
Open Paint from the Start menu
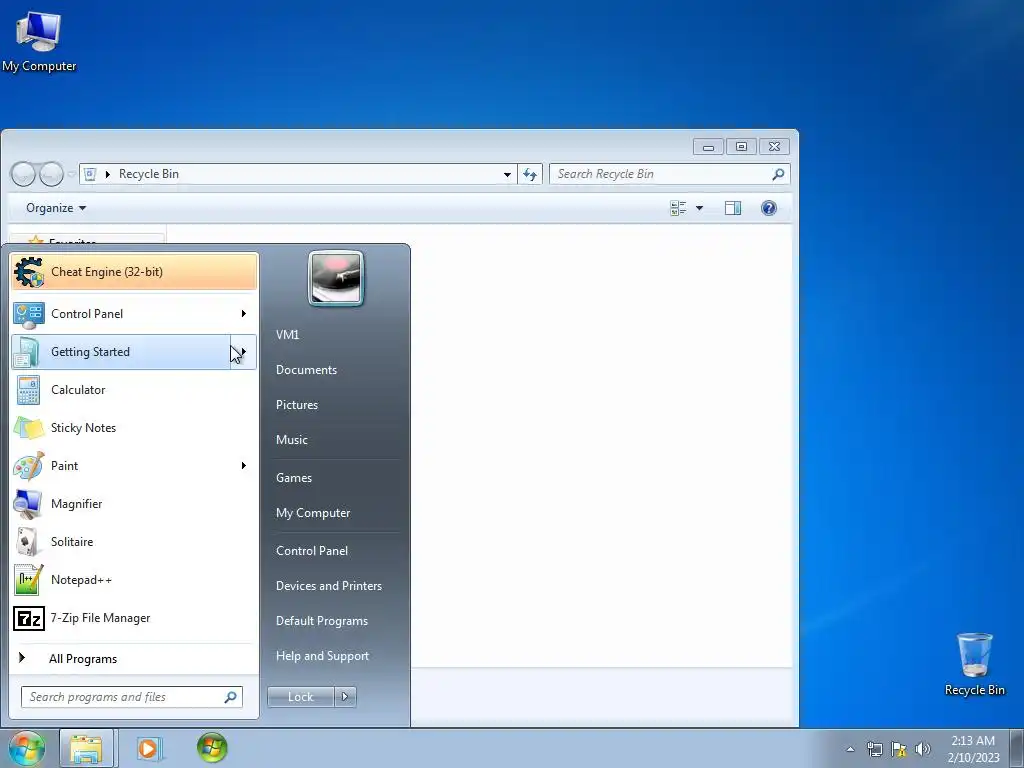tap(134, 466)
